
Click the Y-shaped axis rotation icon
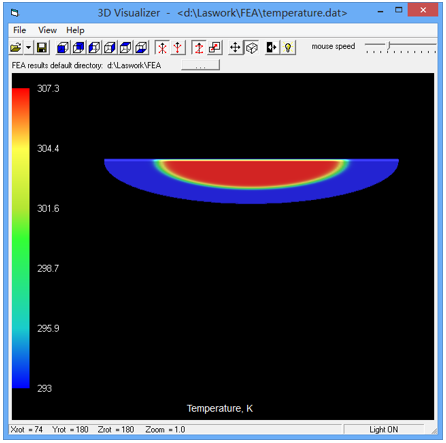[x=178, y=48]
